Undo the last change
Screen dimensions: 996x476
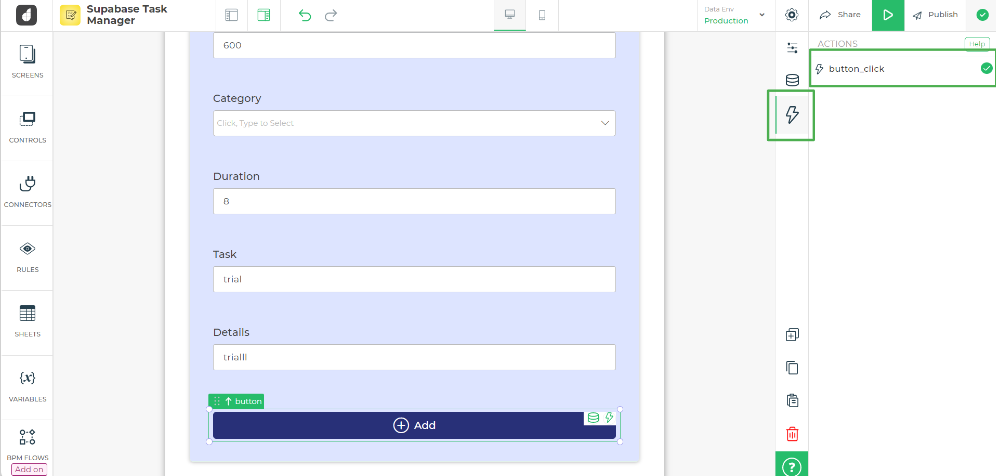[305, 15]
